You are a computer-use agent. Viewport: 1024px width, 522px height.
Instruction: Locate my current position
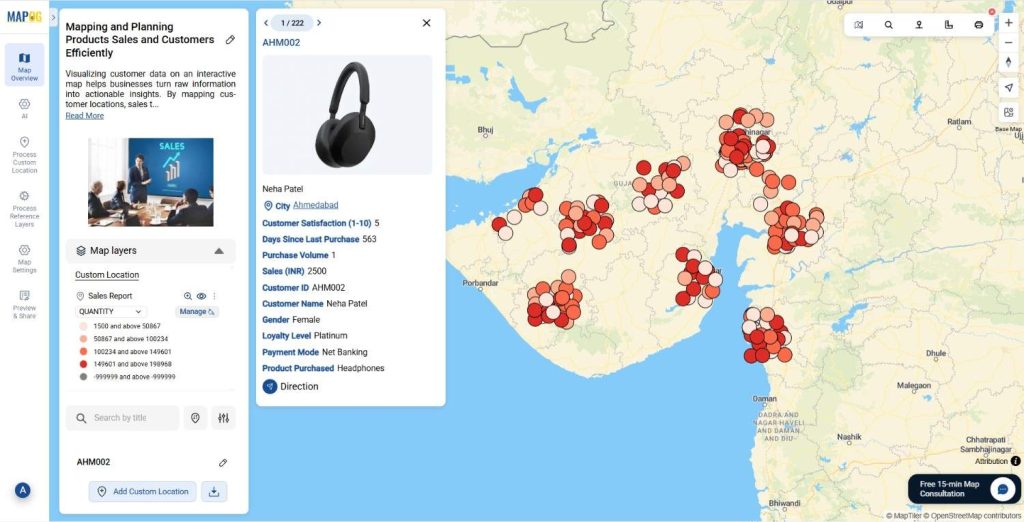coord(1008,88)
